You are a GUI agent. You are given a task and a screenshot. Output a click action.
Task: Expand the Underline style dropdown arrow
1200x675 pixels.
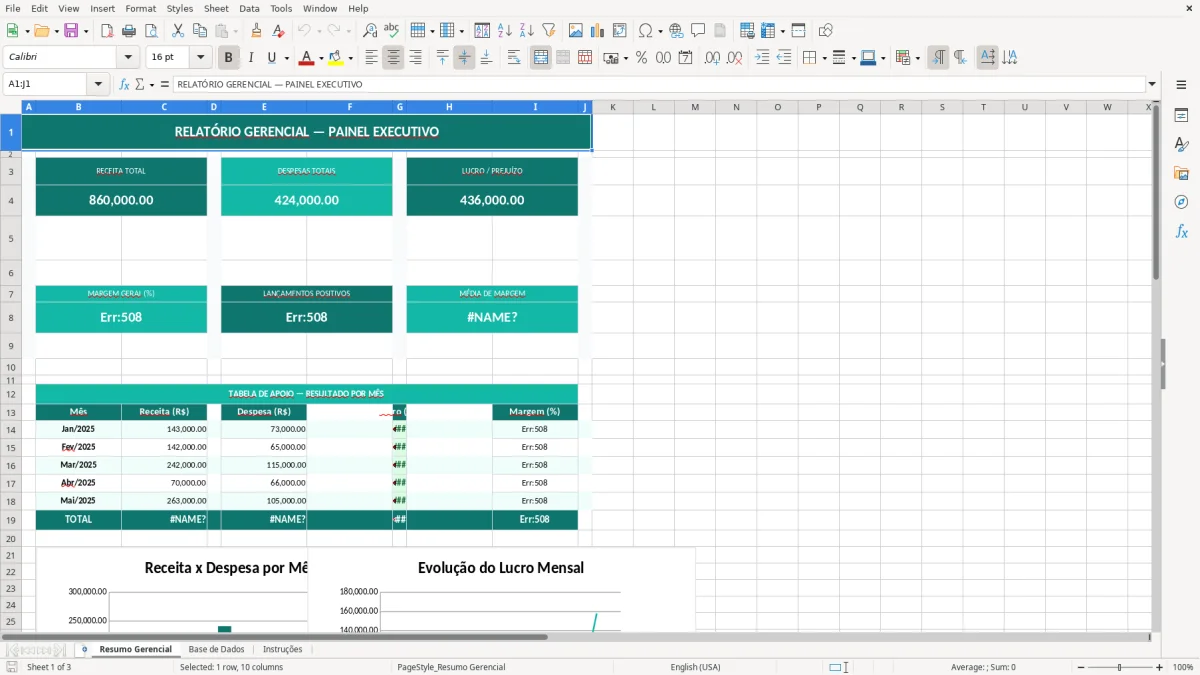(x=286, y=58)
